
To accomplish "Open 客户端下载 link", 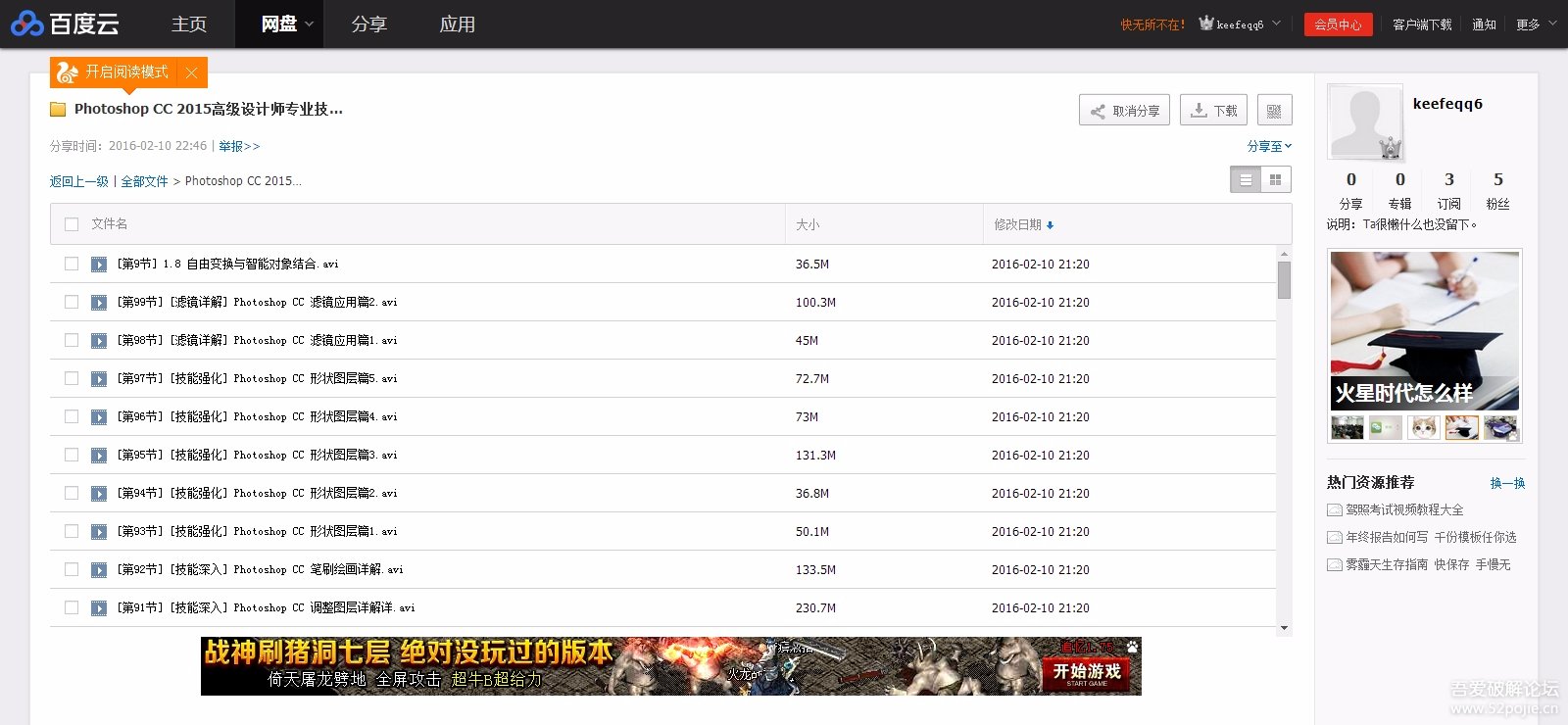I will coord(1422,24).
